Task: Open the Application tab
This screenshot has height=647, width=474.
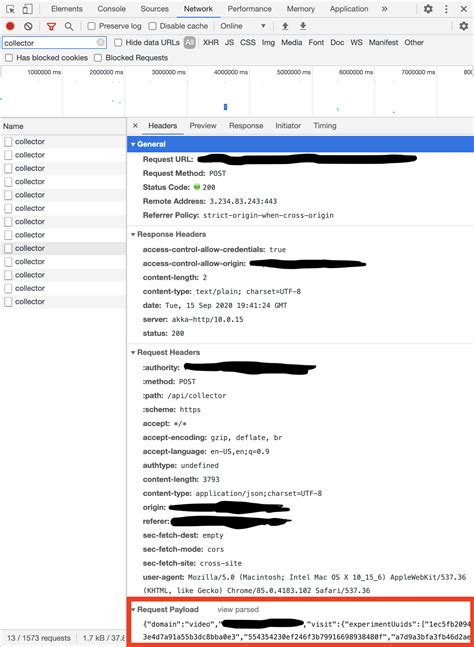Action: click(x=349, y=9)
